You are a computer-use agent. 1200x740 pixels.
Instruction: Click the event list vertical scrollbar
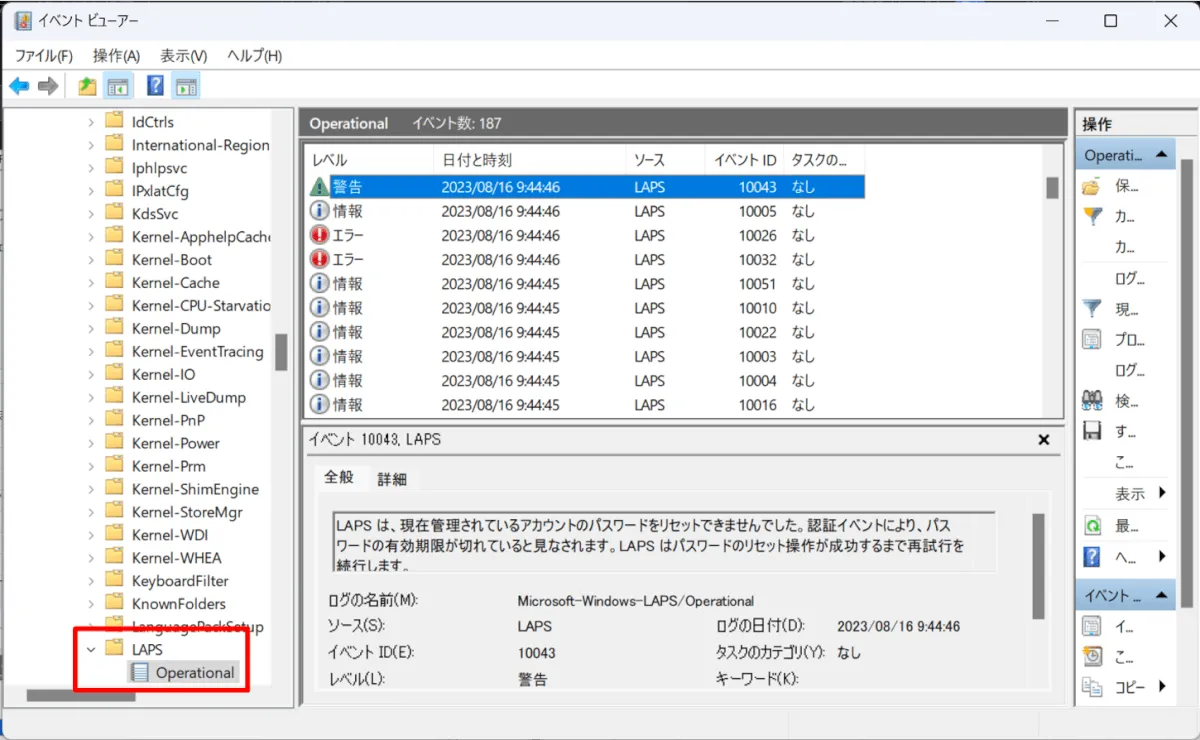pos(1052,188)
